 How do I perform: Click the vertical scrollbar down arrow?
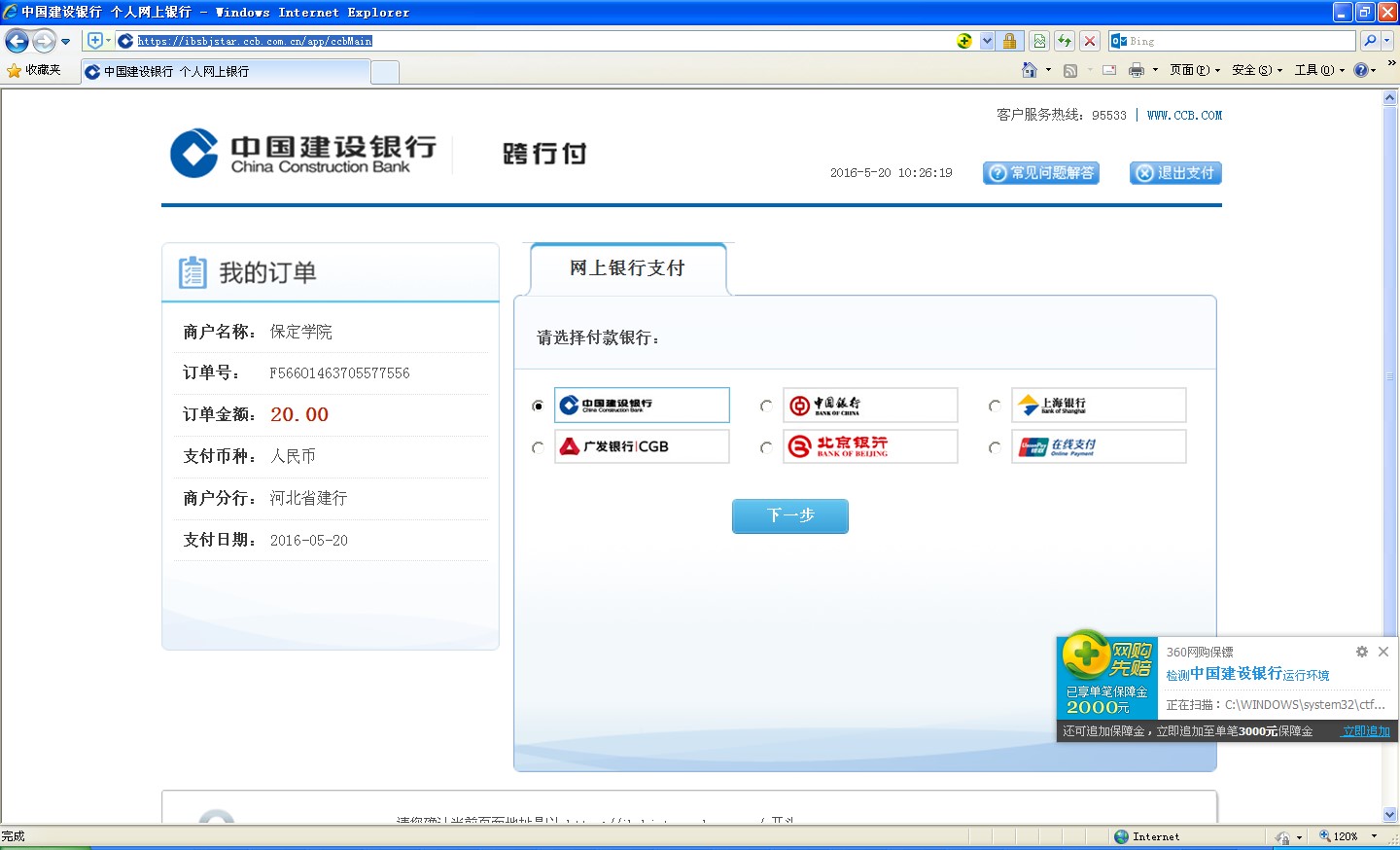pos(1389,814)
